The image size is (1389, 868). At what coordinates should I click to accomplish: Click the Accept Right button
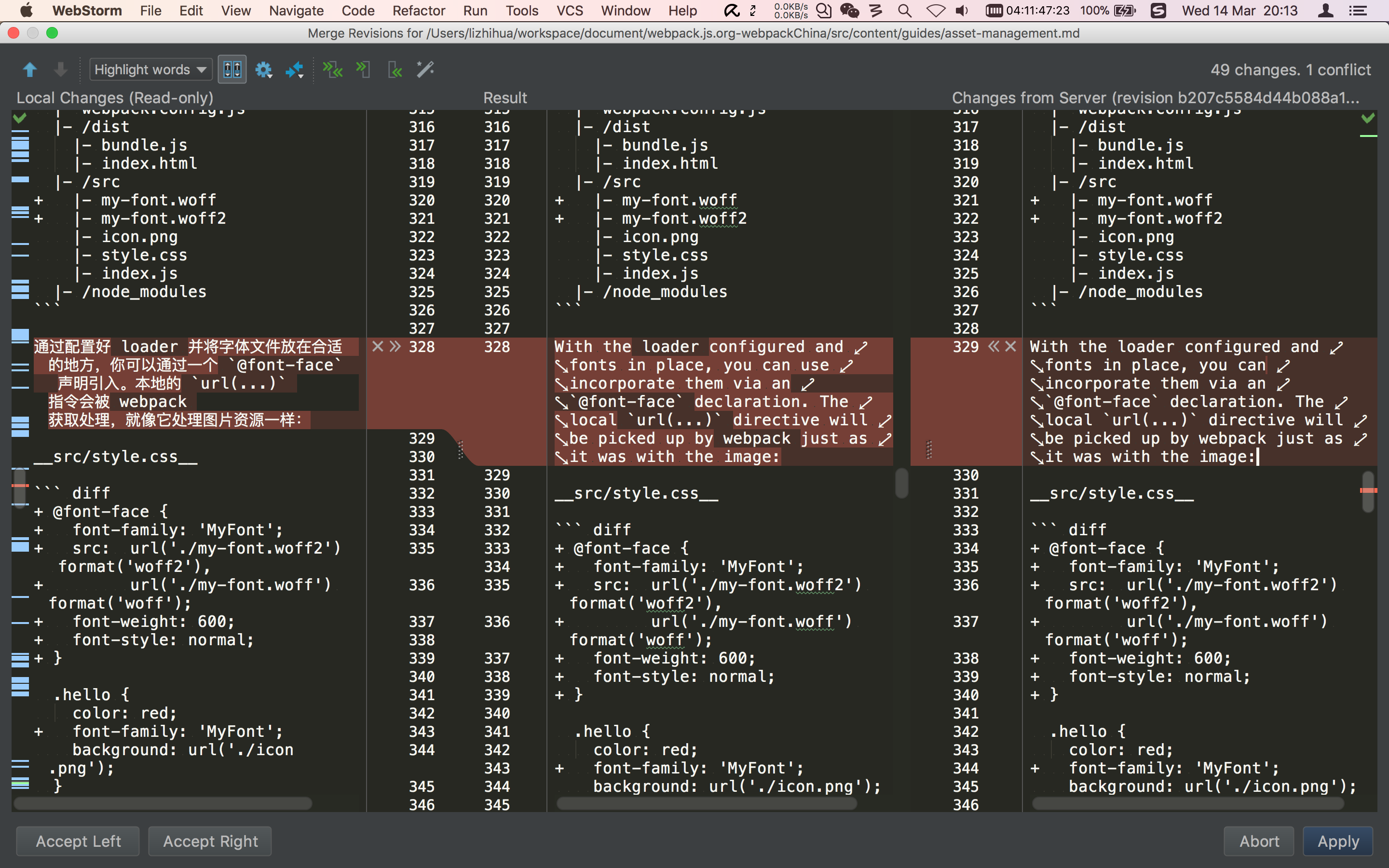pos(210,841)
